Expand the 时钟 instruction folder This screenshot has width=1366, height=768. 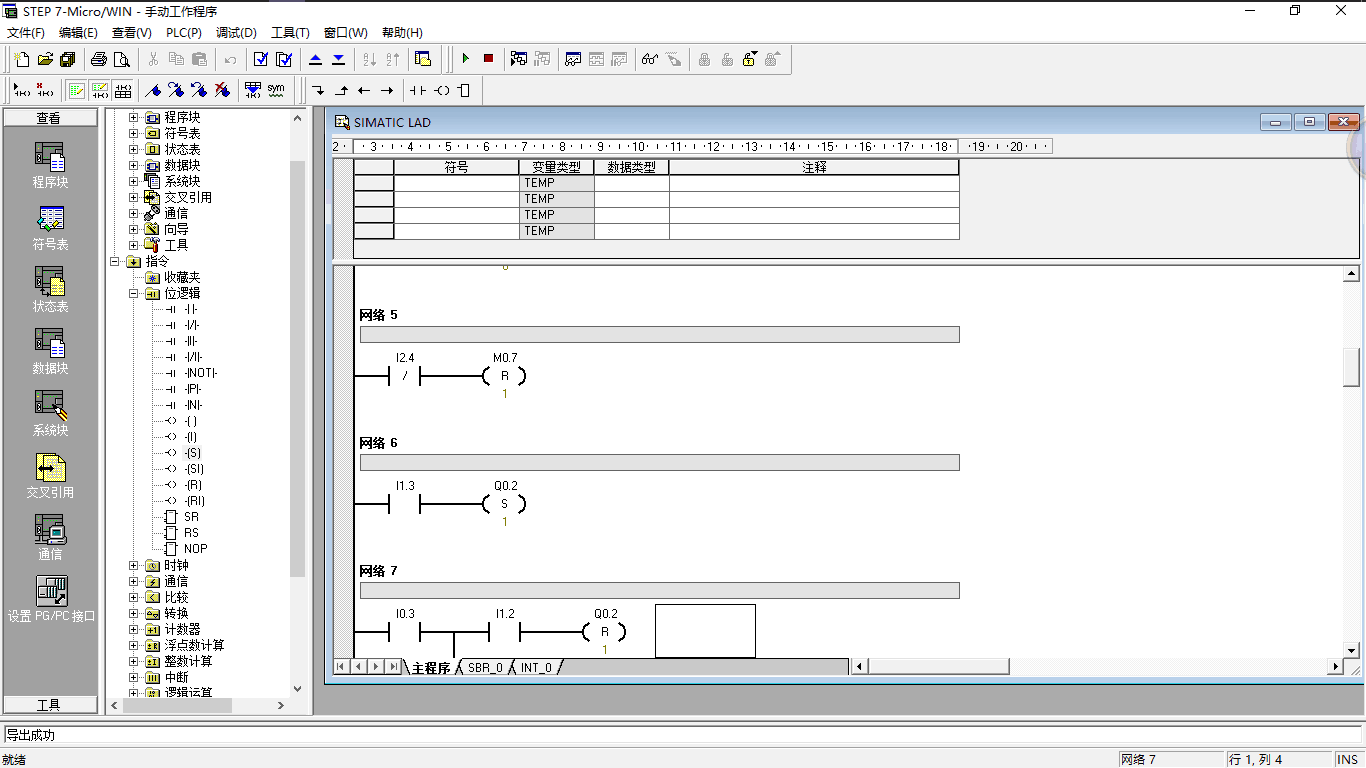click(x=134, y=565)
